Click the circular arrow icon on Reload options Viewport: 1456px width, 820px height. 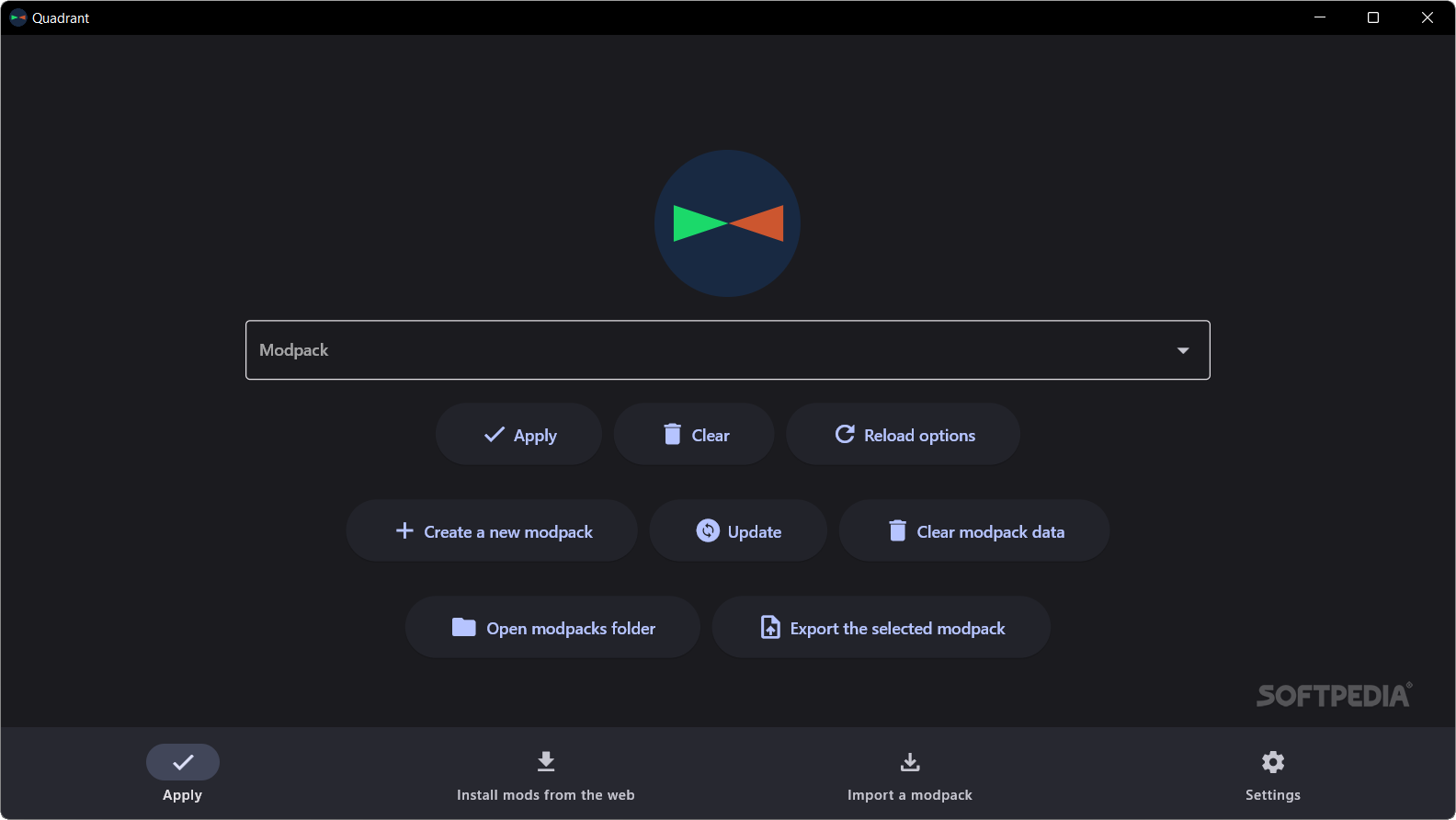845,434
